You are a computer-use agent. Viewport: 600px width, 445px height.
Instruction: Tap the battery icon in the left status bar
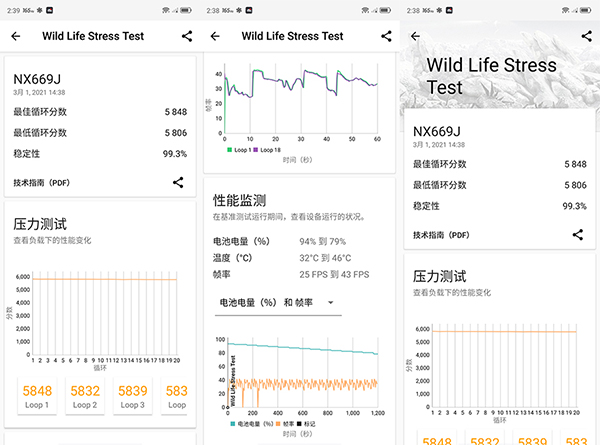click(x=187, y=9)
